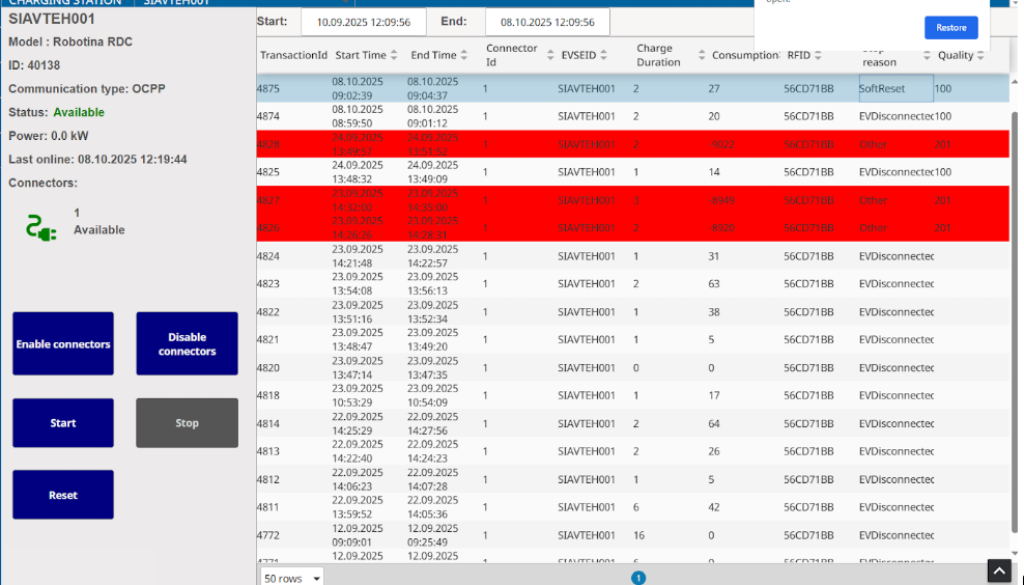This screenshot has height=585, width=1024.
Task: Sort table by End Time arrows
Action: (x=465, y=55)
